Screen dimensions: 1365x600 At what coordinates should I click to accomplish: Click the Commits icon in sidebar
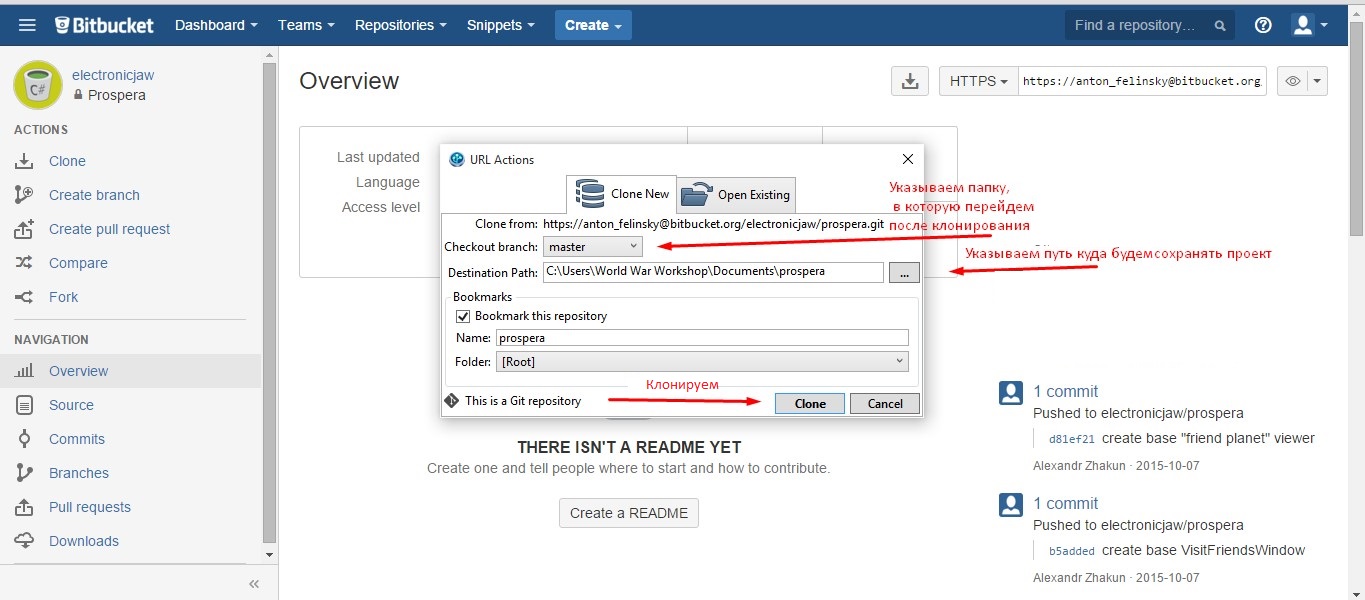[x=24, y=439]
